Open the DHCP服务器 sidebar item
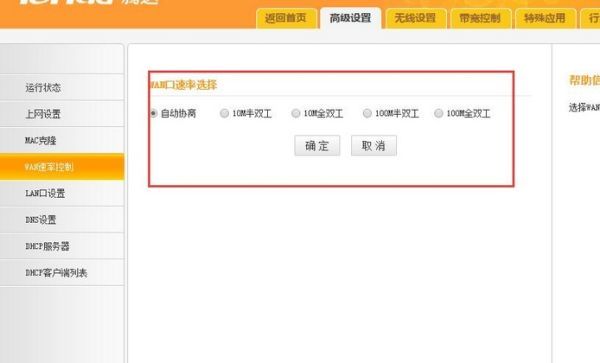Image resolution: width=600 pixels, height=363 pixels. (x=62, y=246)
